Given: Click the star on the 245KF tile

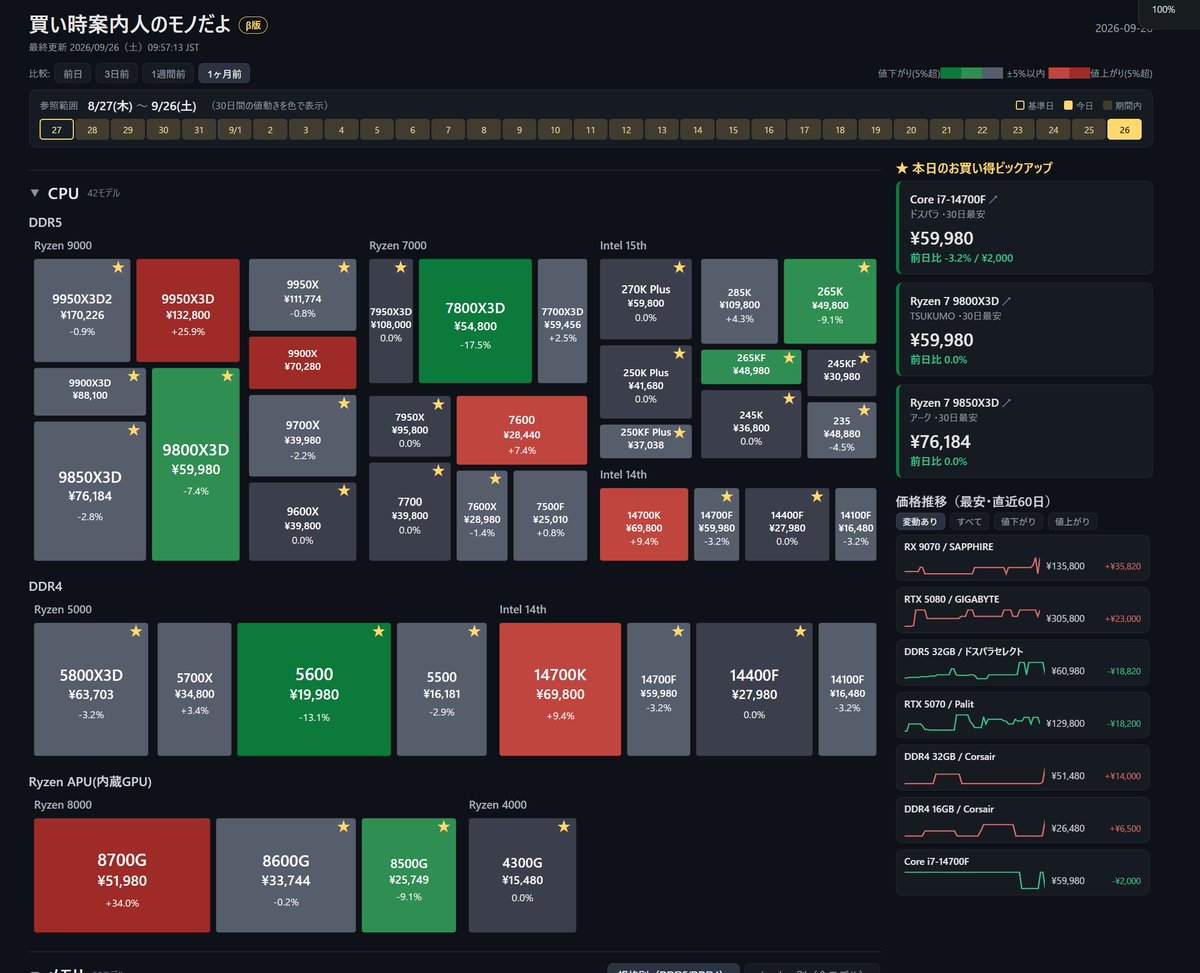Looking at the screenshot, I should [864, 358].
